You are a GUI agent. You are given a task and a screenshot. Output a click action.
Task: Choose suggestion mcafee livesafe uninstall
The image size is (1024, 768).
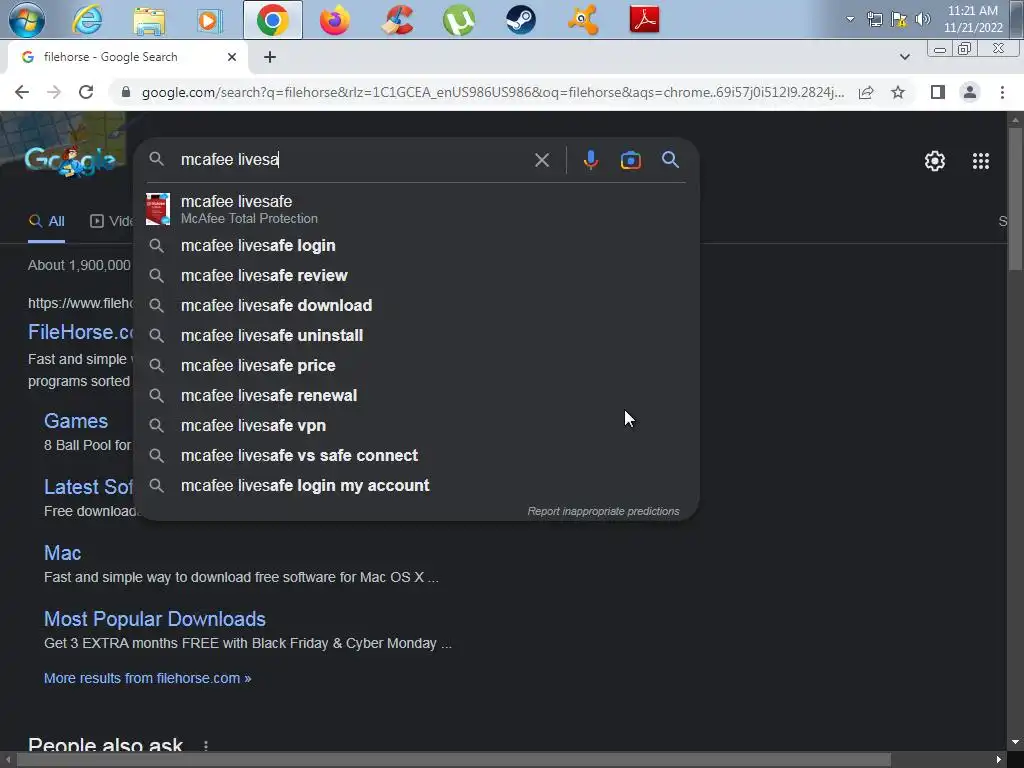pyautogui.click(x=416, y=336)
